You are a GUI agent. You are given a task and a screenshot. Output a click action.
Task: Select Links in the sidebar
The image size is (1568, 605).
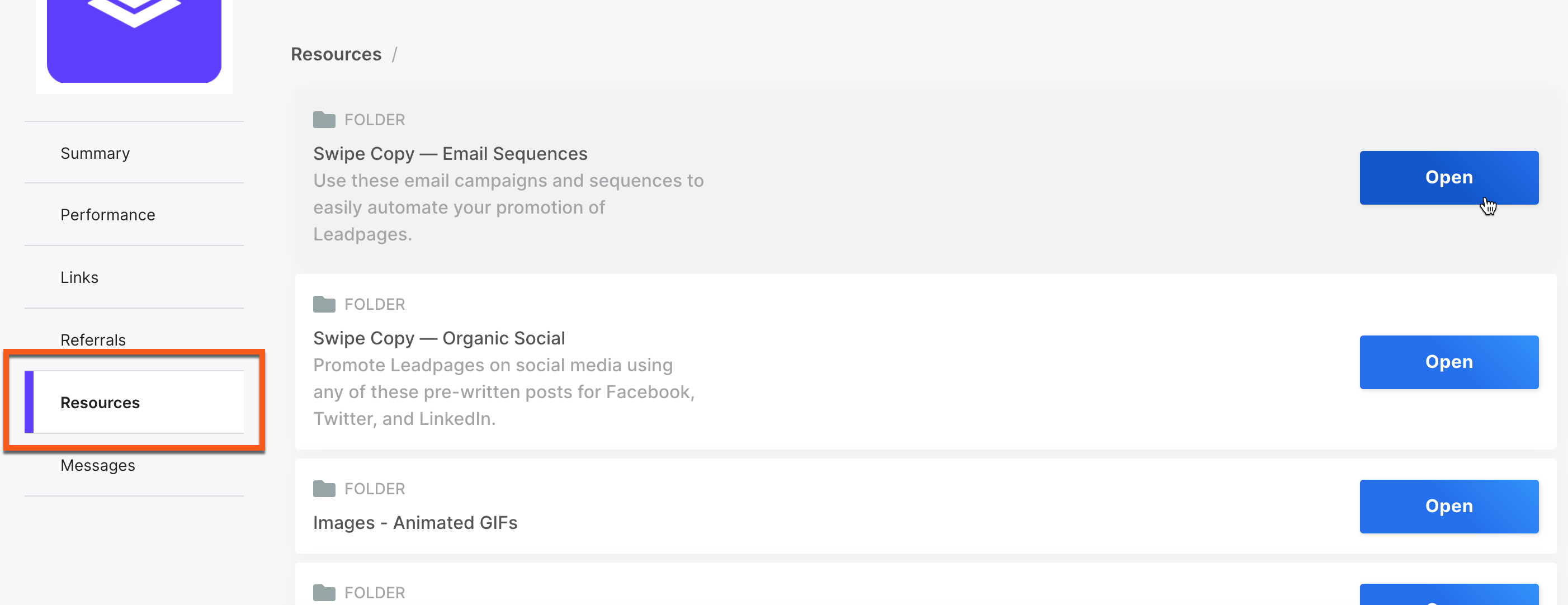pyautogui.click(x=79, y=277)
